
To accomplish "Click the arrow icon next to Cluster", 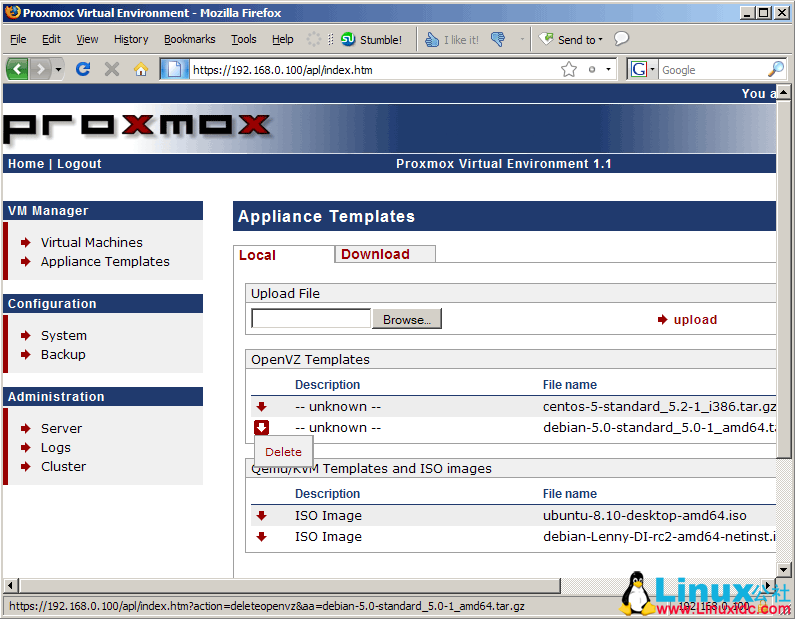I will tap(26, 466).
